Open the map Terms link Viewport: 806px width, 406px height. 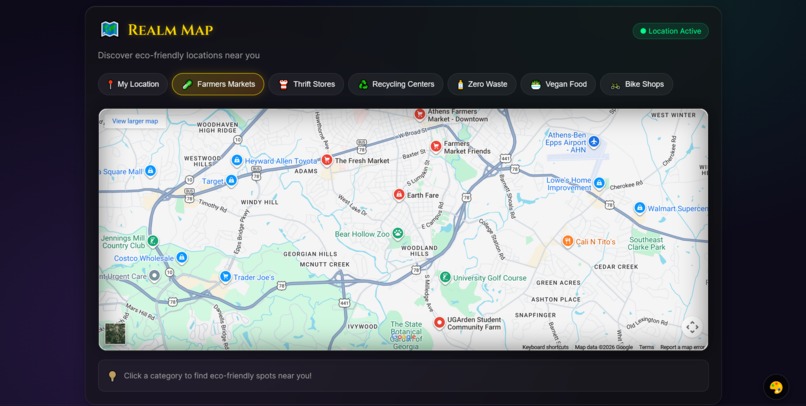(x=646, y=347)
